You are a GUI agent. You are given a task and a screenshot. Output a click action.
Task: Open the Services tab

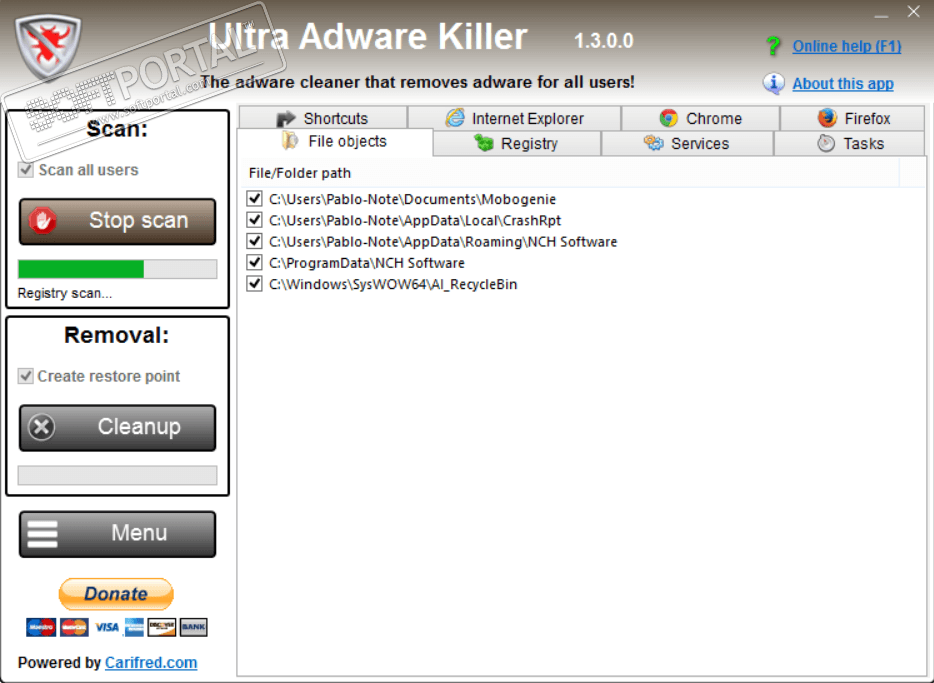click(687, 144)
